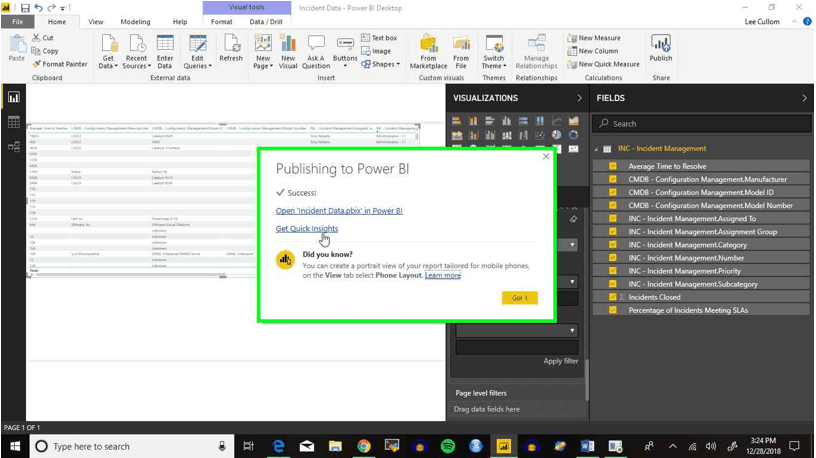Uncheck Average Time to Resolve field
Image resolution: width=816 pixels, height=458 pixels.
613,166
